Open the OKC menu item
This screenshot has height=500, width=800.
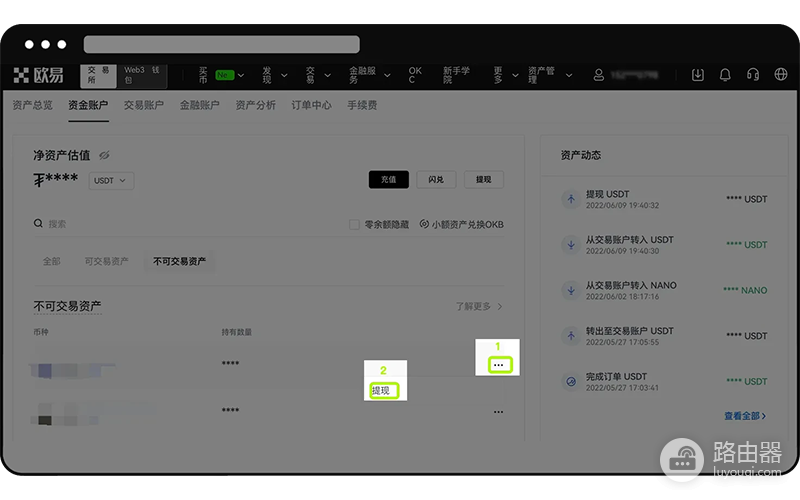(x=415, y=75)
